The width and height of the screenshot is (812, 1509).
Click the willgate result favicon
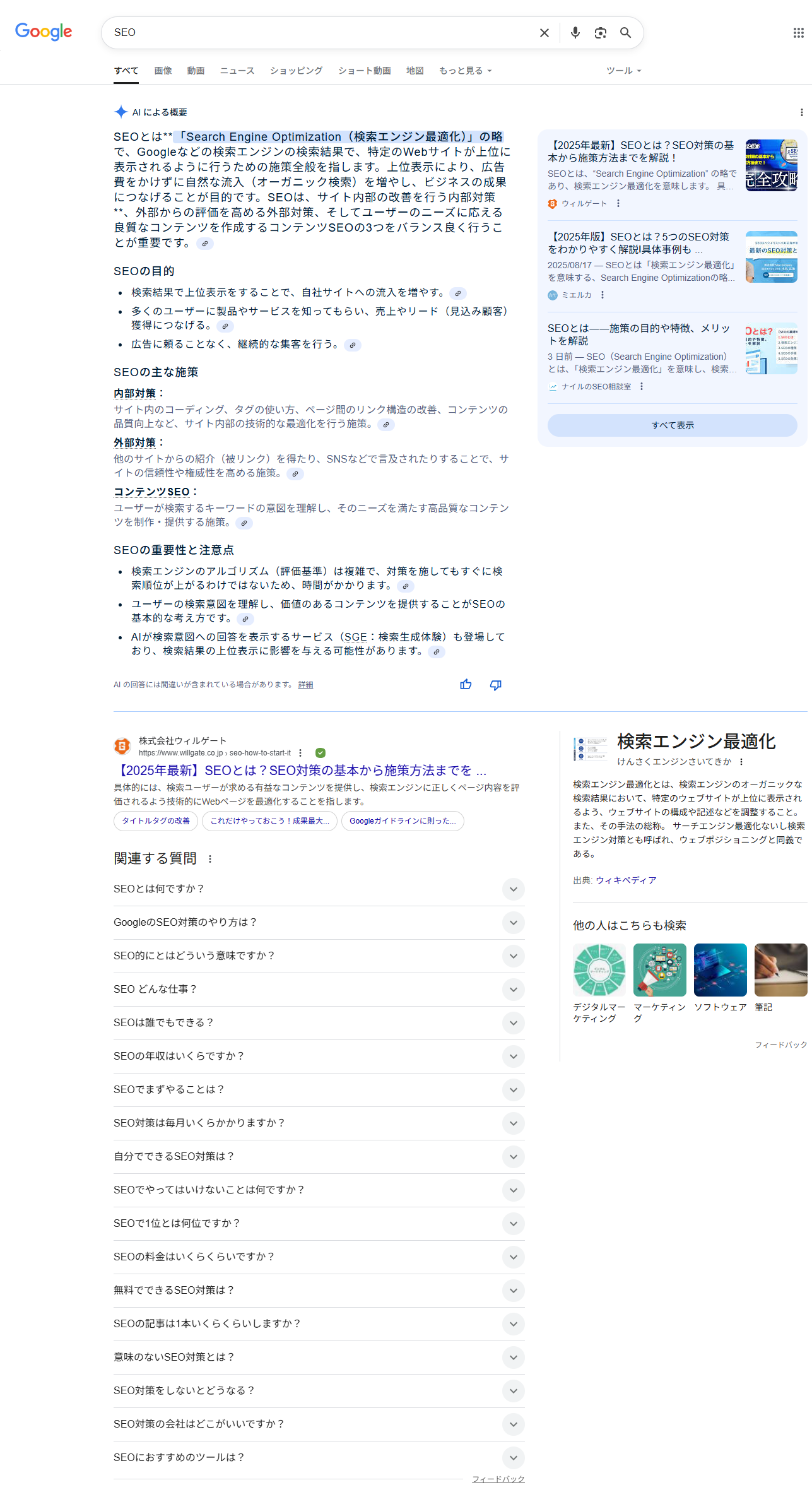122,746
